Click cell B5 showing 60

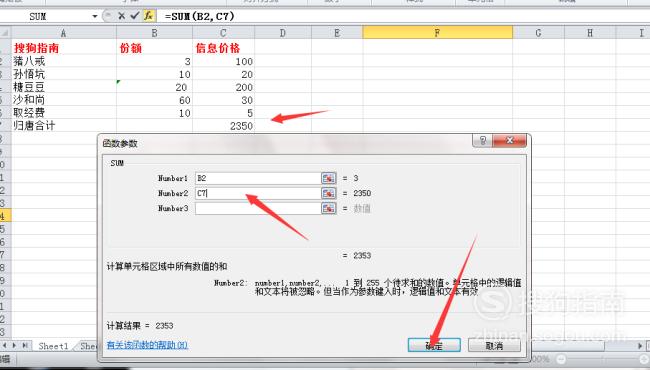tap(154, 100)
